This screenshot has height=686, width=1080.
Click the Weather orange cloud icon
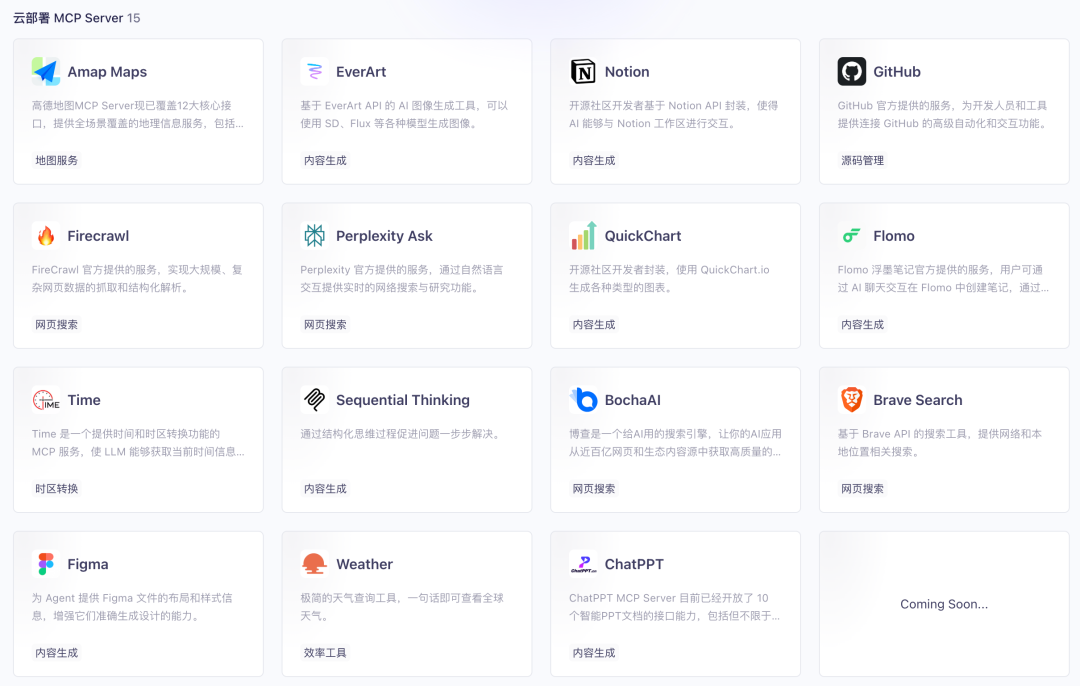coord(315,564)
